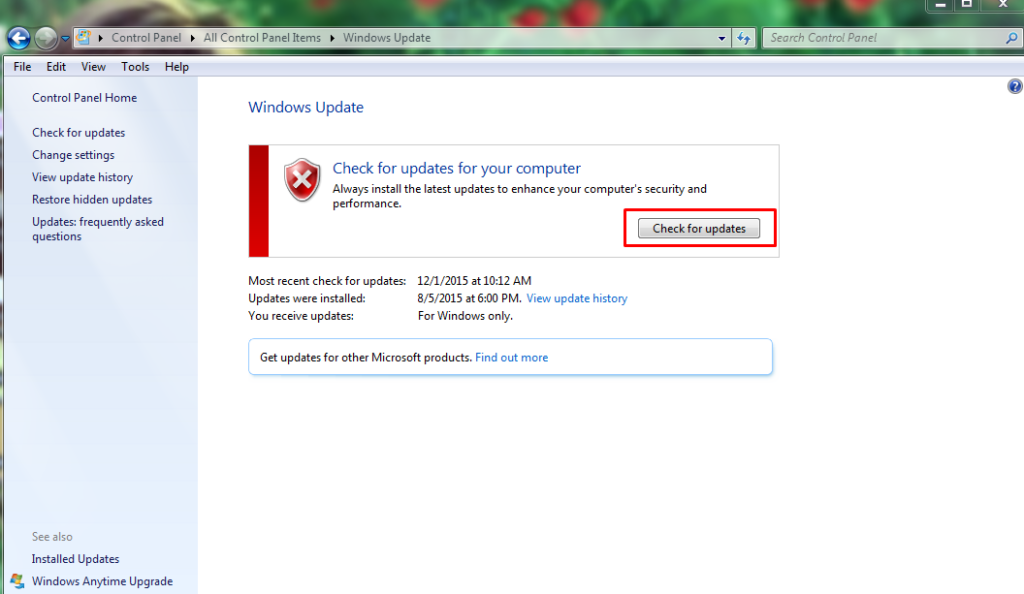Click the Back navigation arrow button
This screenshot has height=594, width=1024.
[x=18, y=38]
